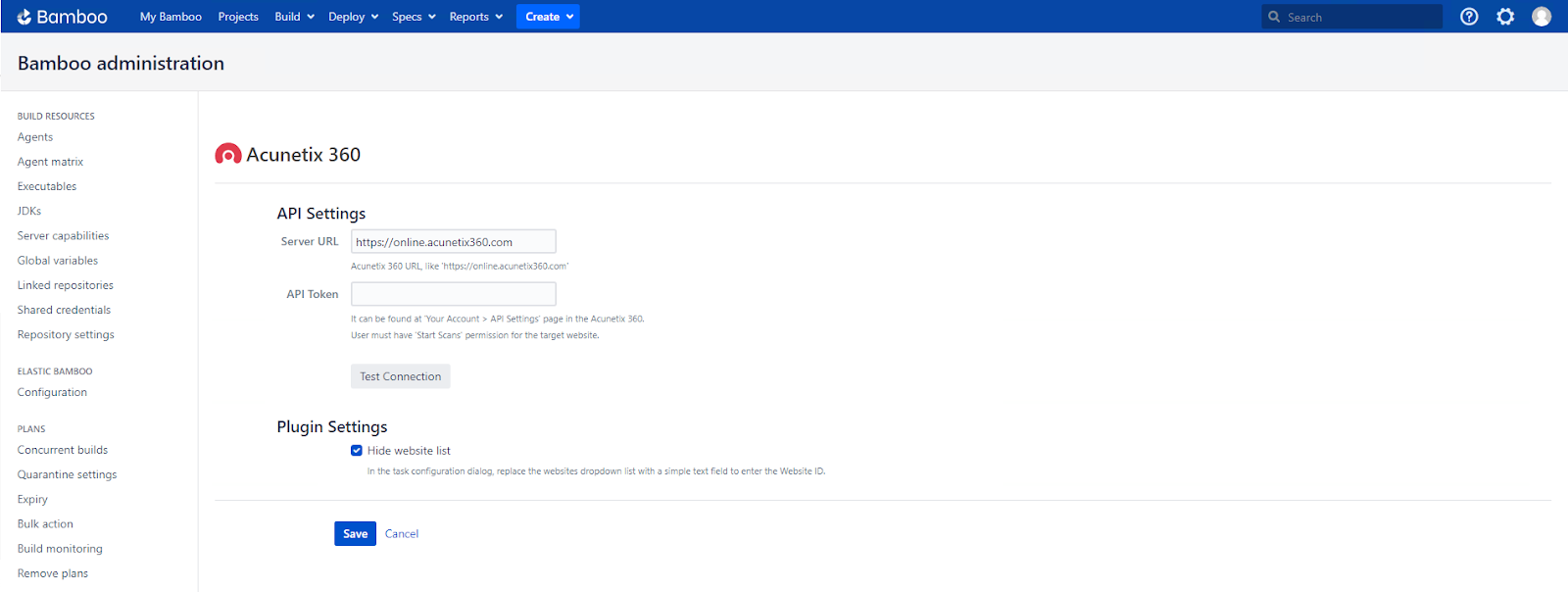The width and height of the screenshot is (1568, 592).
Task: Click the Bamboo logo in header
Action: point(62,17)
